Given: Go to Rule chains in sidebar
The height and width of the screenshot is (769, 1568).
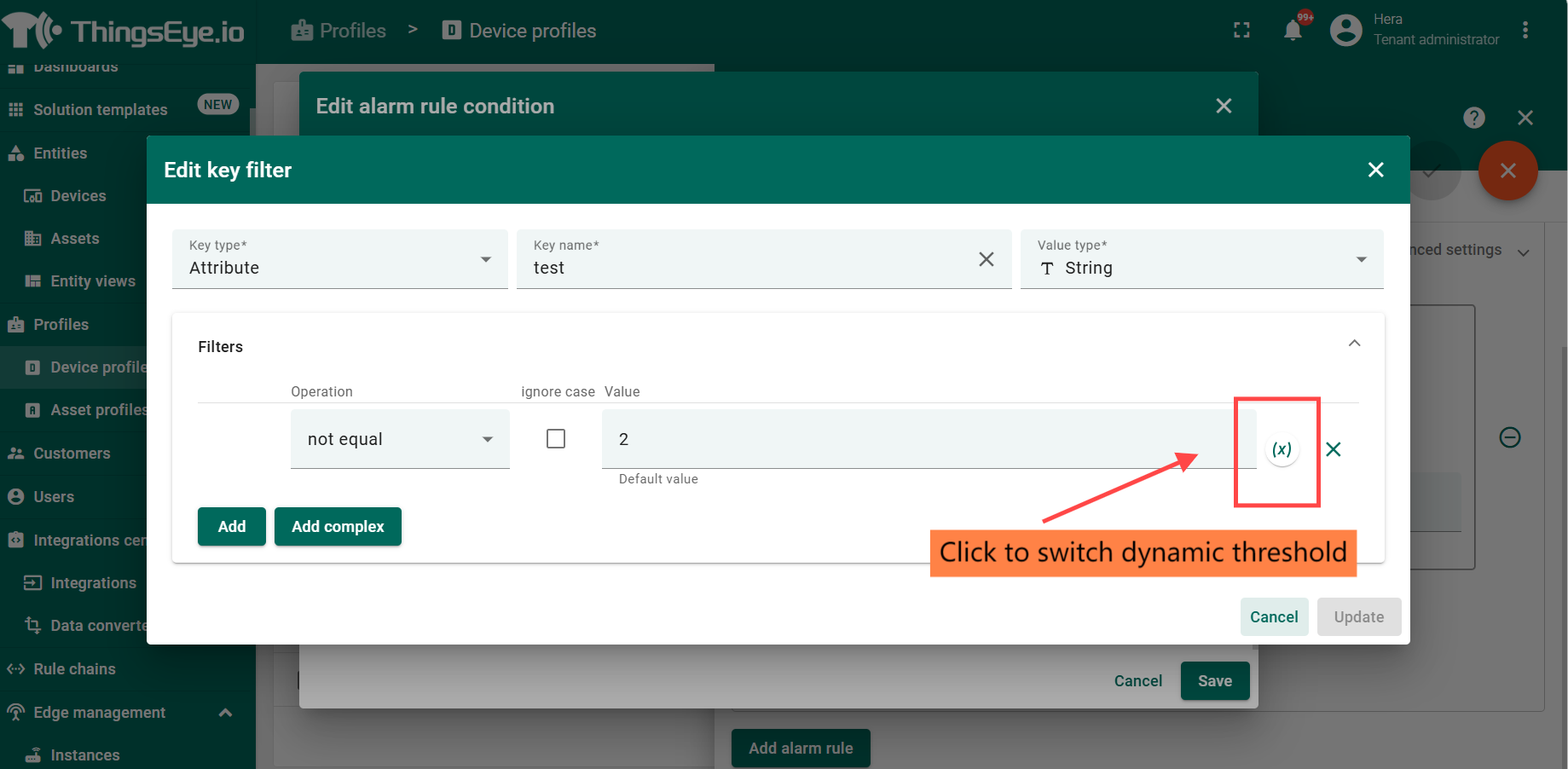Looking at the screenshot, I should [x=74, y=669].
